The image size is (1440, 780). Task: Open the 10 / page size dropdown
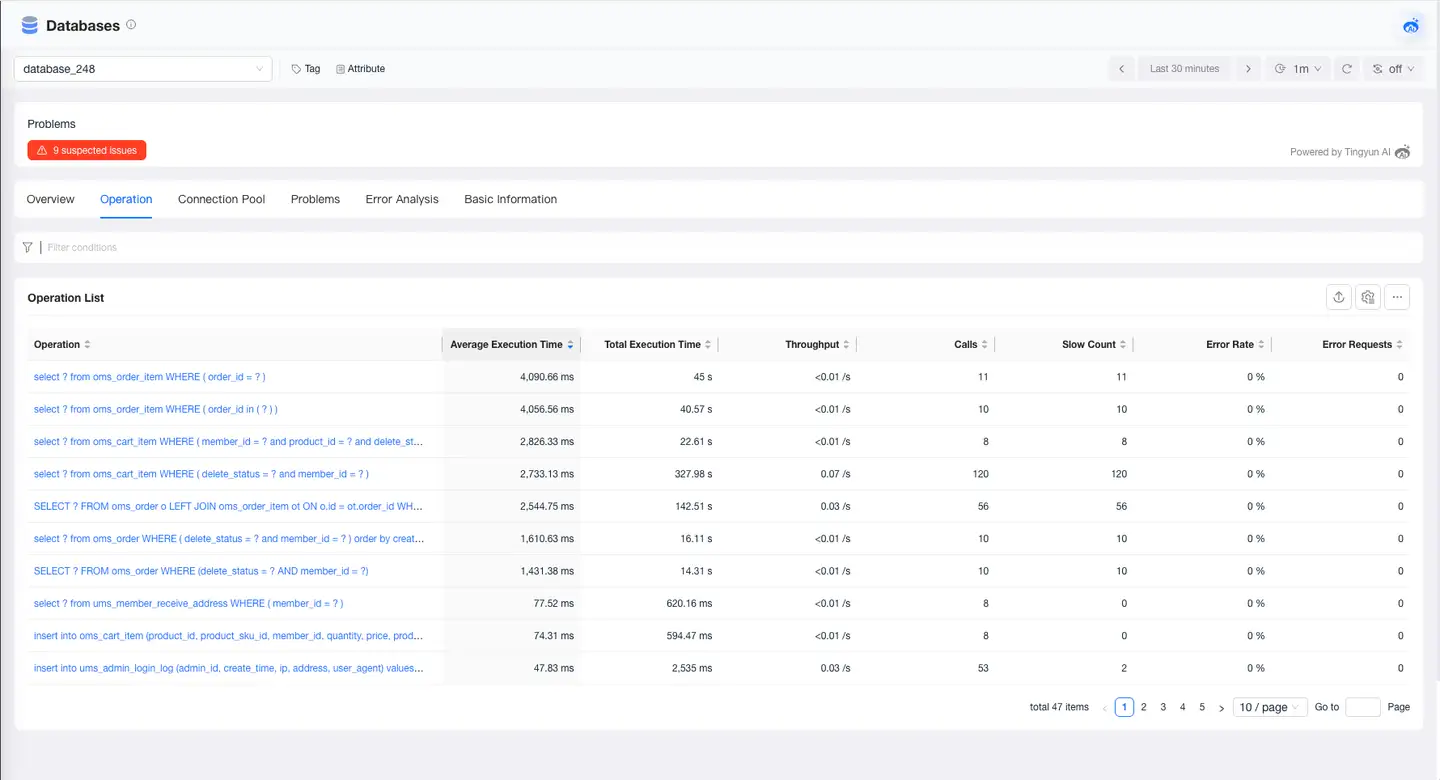pyautogui.click(x=1269, y=707)
